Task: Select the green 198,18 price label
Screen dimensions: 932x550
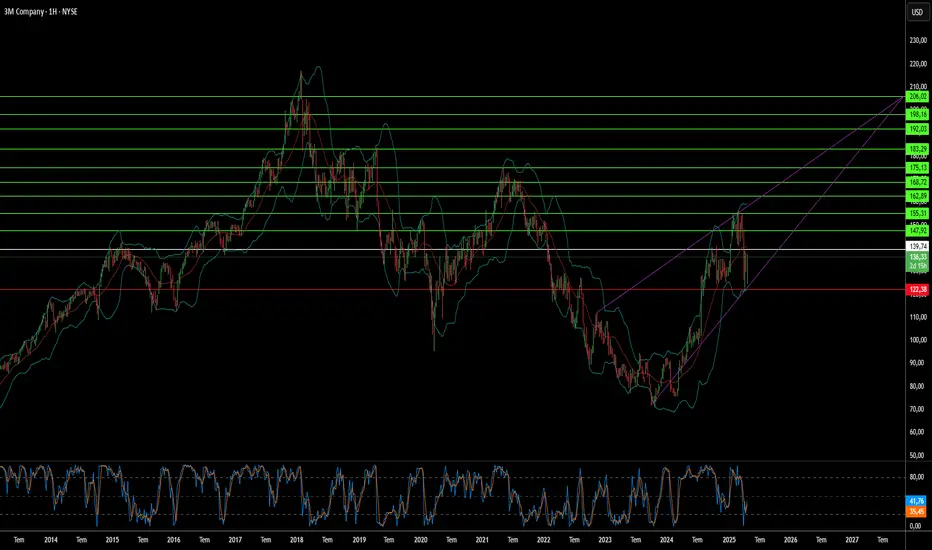Action: coord(918,115)
